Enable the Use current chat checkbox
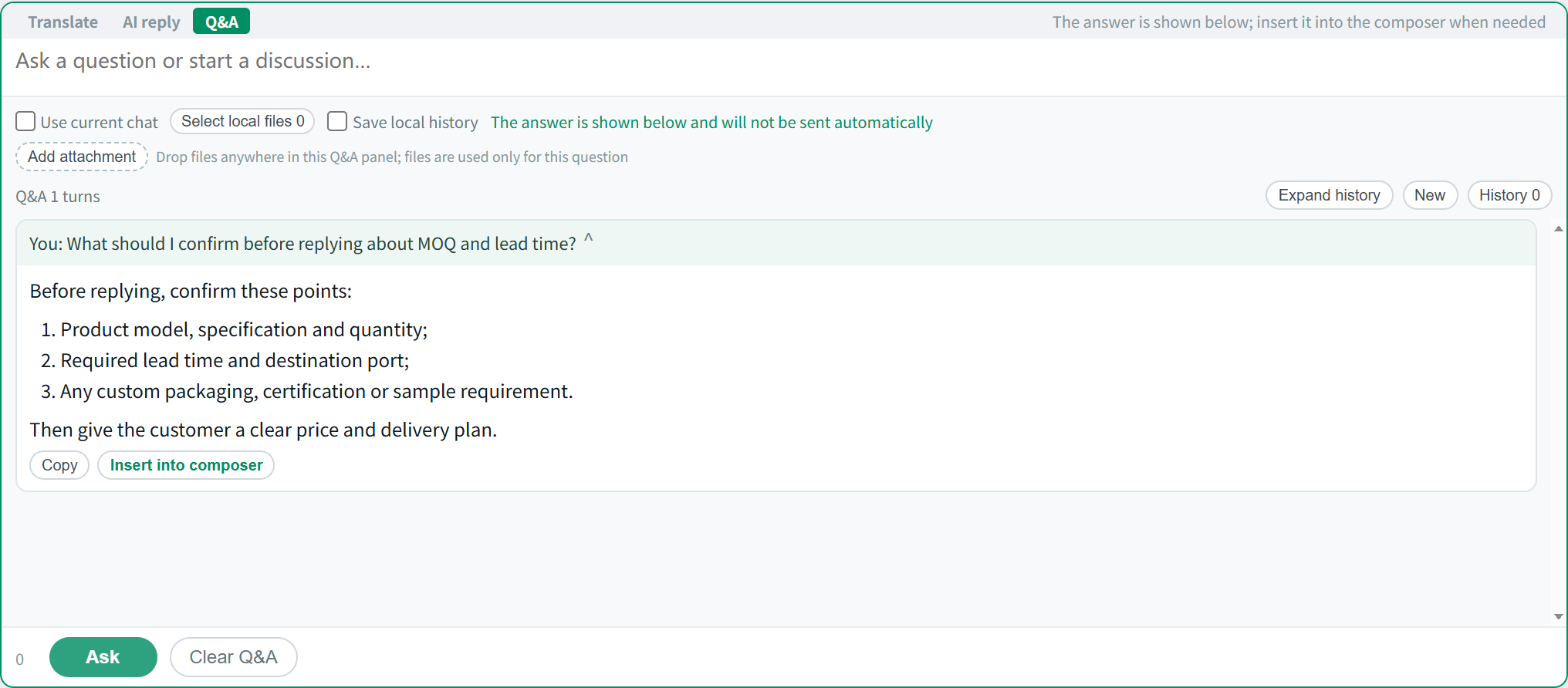 click(x=25, y=122)
